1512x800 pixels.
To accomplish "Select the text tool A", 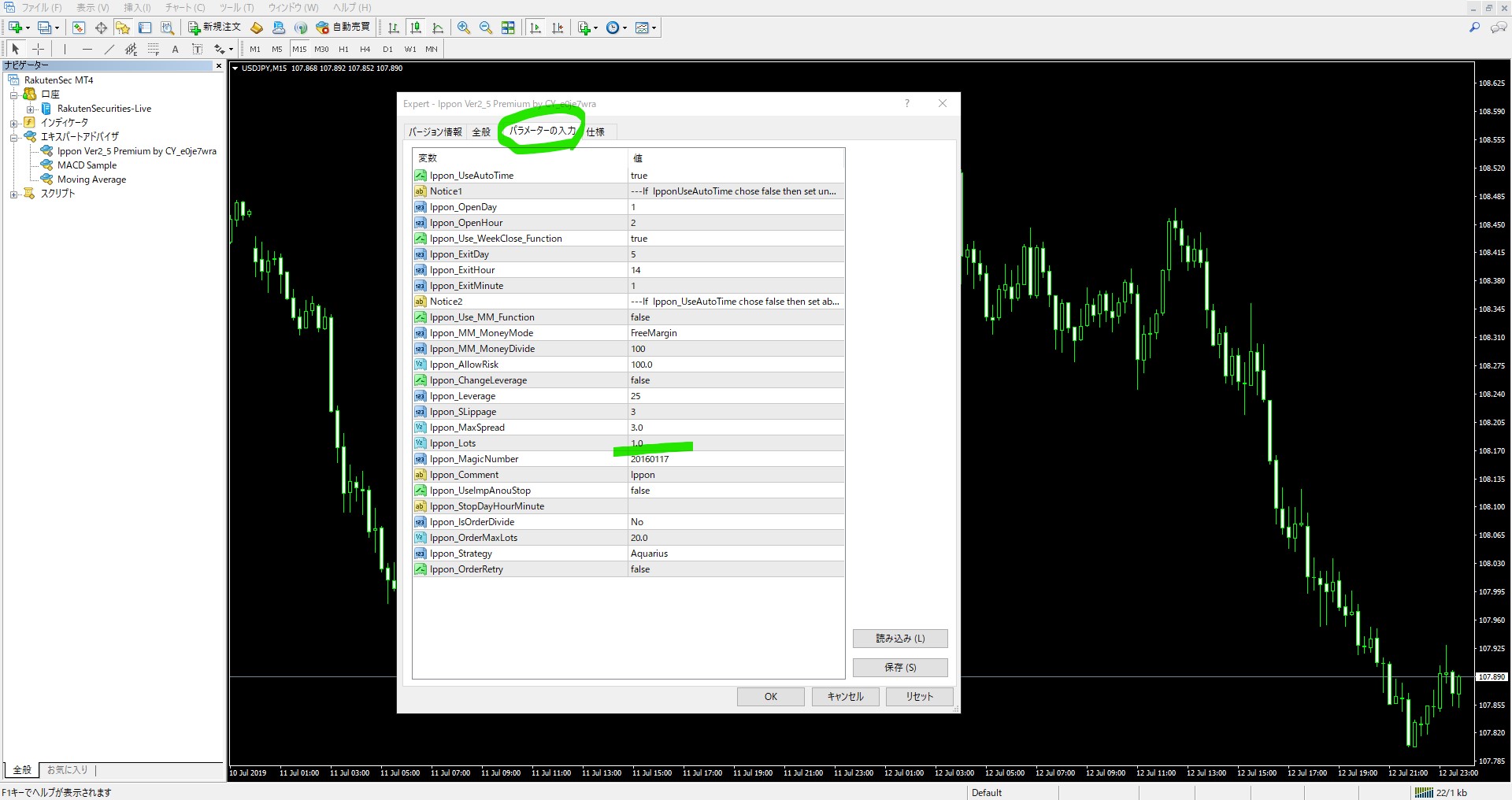I will 175,49.
